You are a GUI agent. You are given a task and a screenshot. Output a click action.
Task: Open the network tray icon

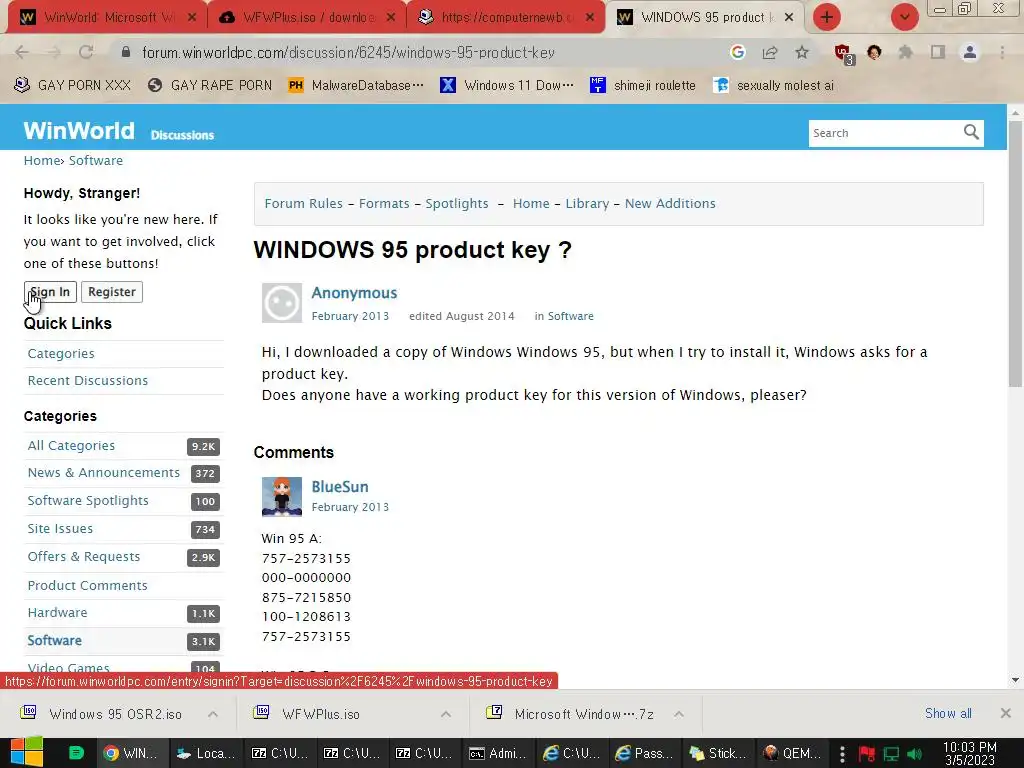(891, 754)
